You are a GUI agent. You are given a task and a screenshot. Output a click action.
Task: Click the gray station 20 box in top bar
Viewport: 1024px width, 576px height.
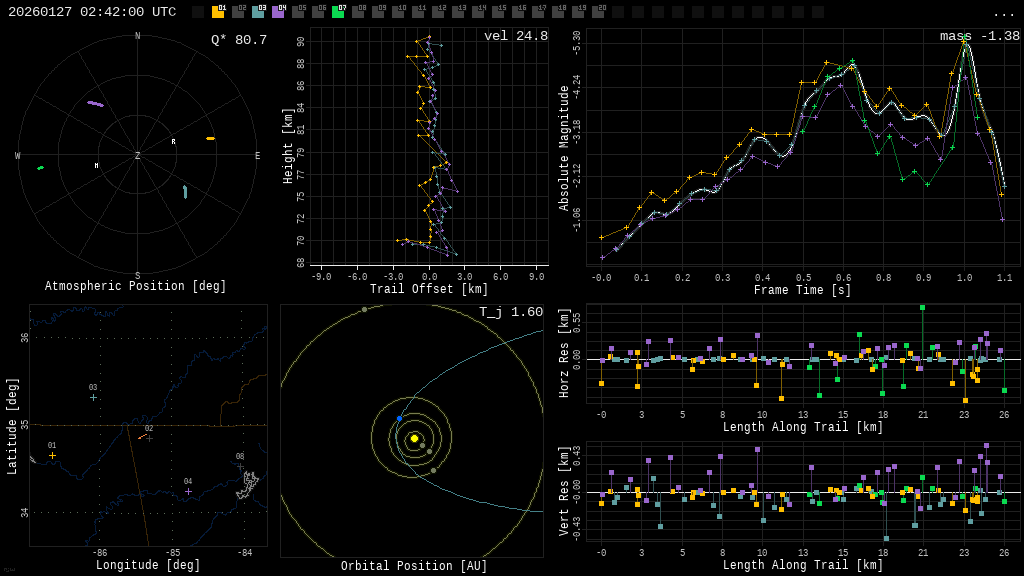[x=598, y=12]
